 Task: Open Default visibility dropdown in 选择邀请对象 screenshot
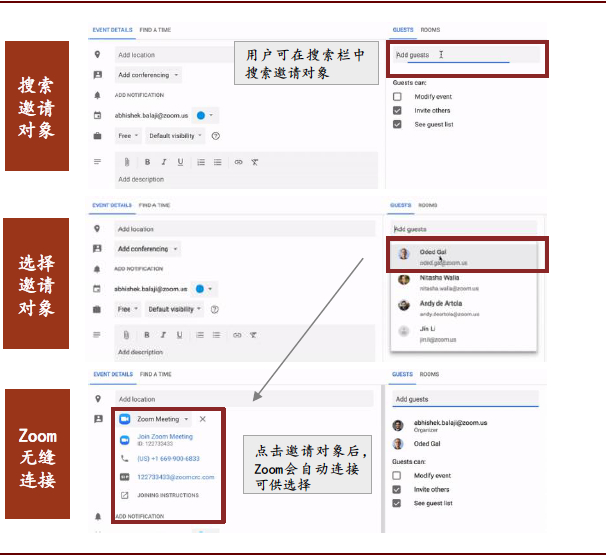[174, 309]
